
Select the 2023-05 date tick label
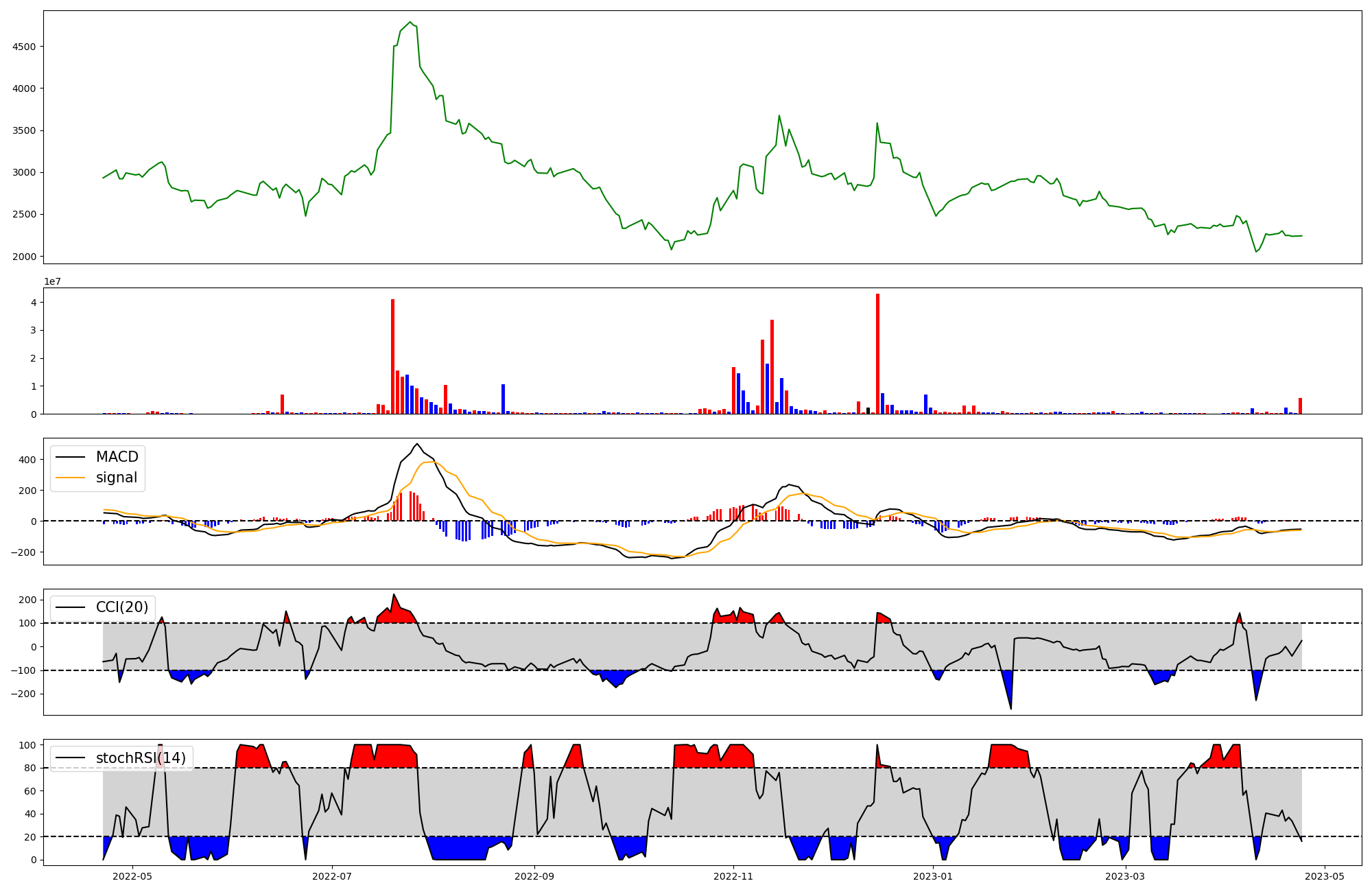click(1324, 876)
